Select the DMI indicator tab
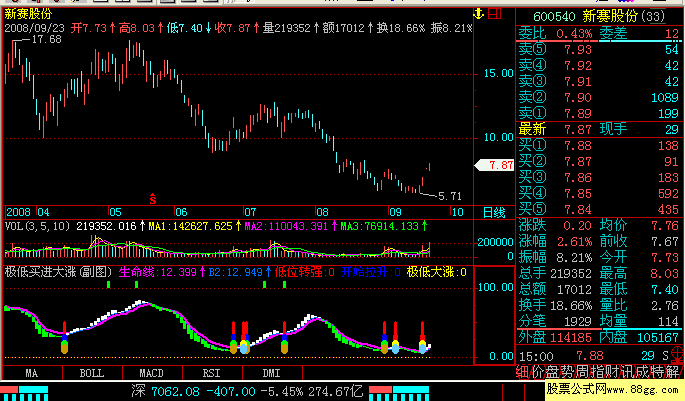This screenshot has height=401, width=685. (271, 373)
